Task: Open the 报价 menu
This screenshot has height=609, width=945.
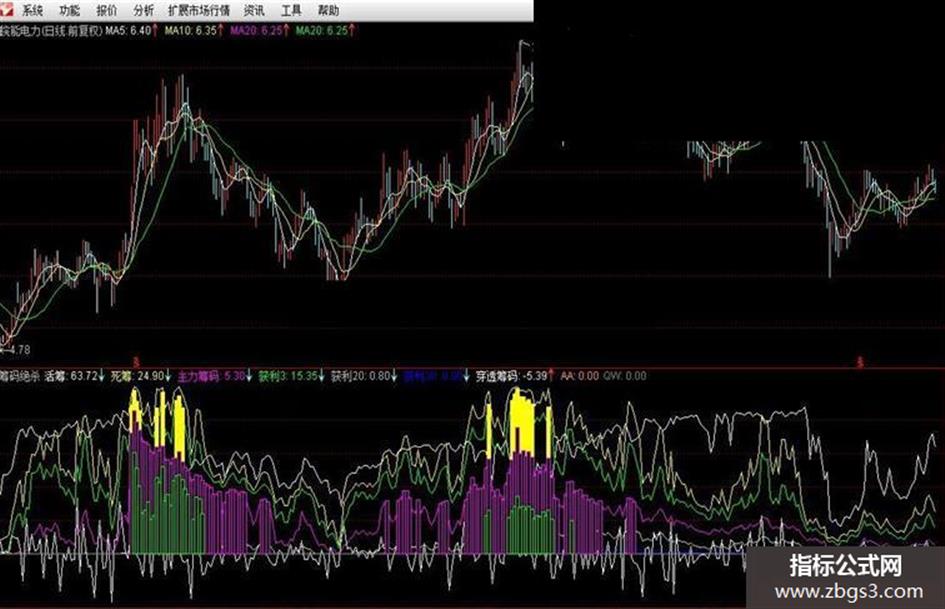Action: (x=107, y=10)
